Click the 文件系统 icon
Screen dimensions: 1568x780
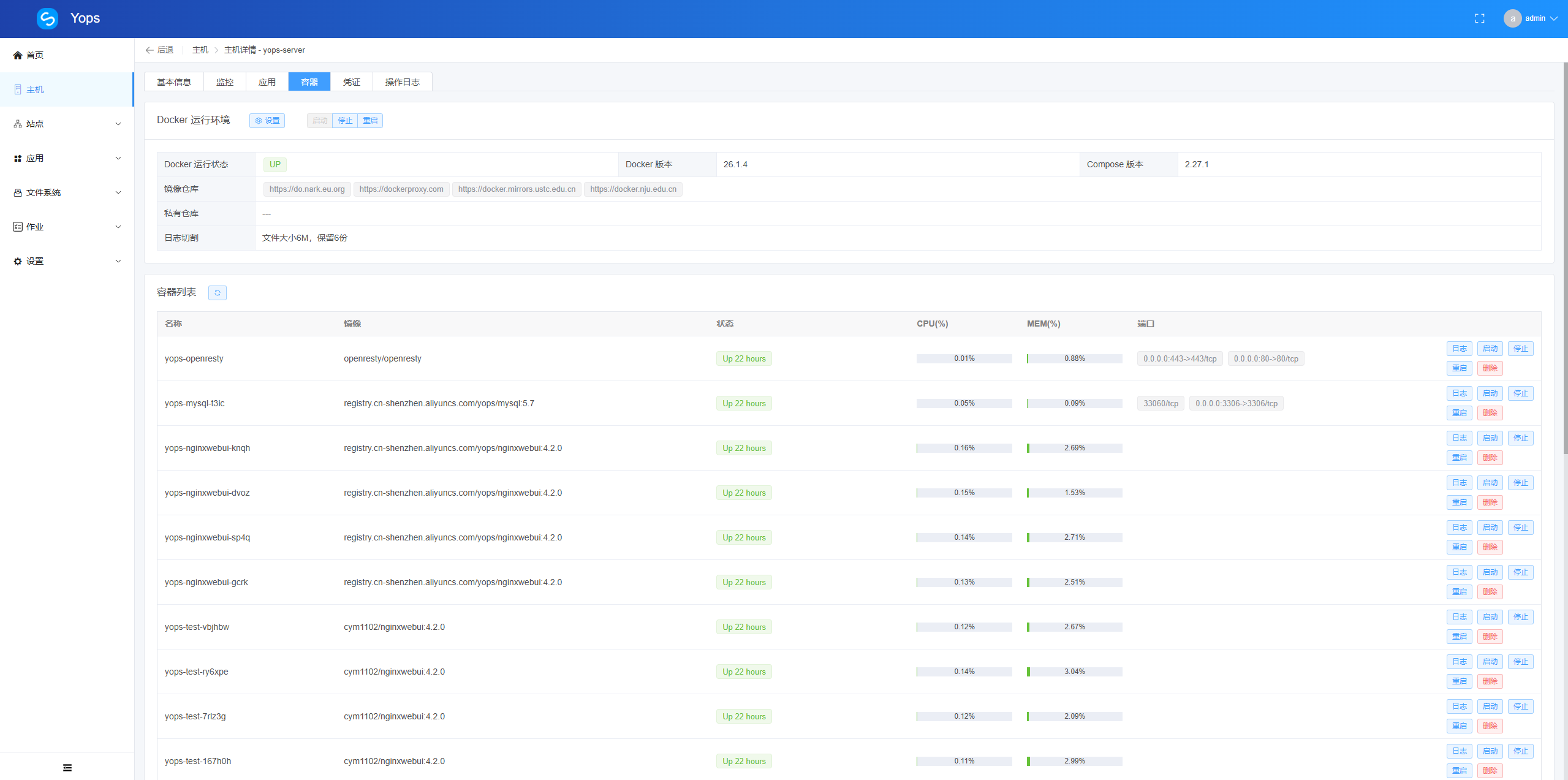(x=18, y=192)
